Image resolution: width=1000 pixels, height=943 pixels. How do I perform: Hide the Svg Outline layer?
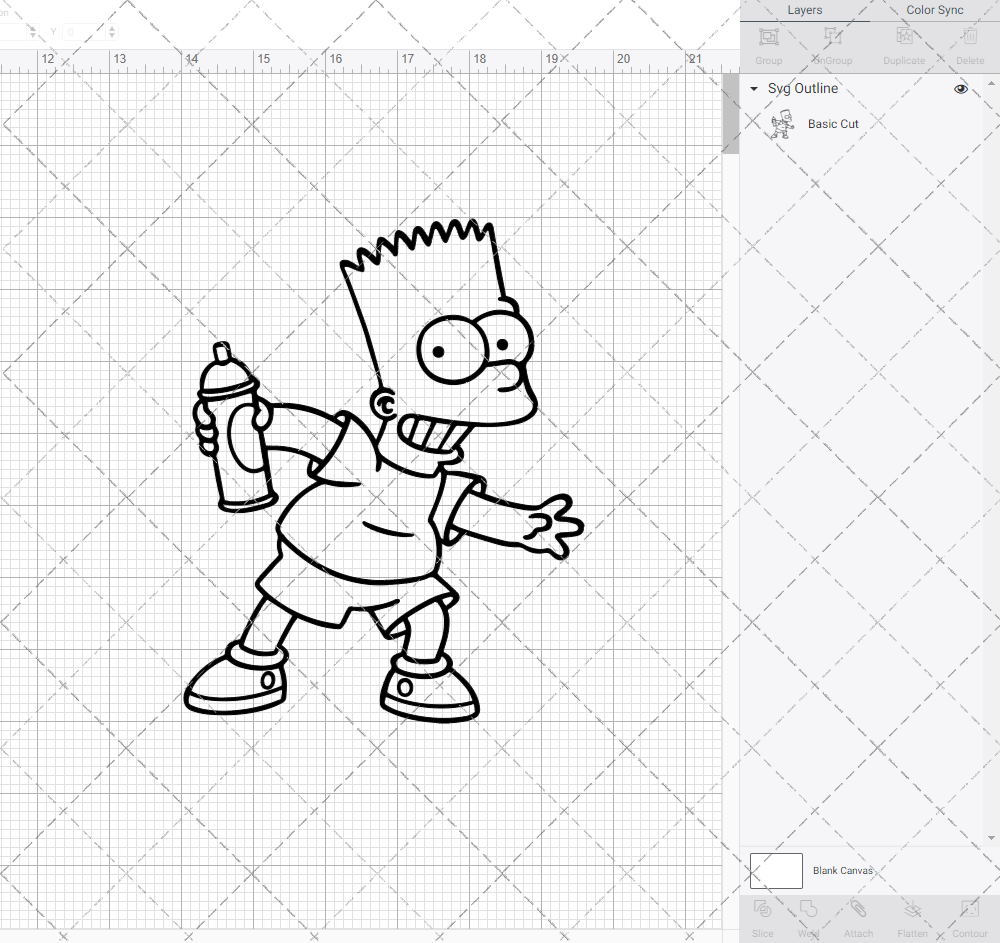tap(960, 88)
